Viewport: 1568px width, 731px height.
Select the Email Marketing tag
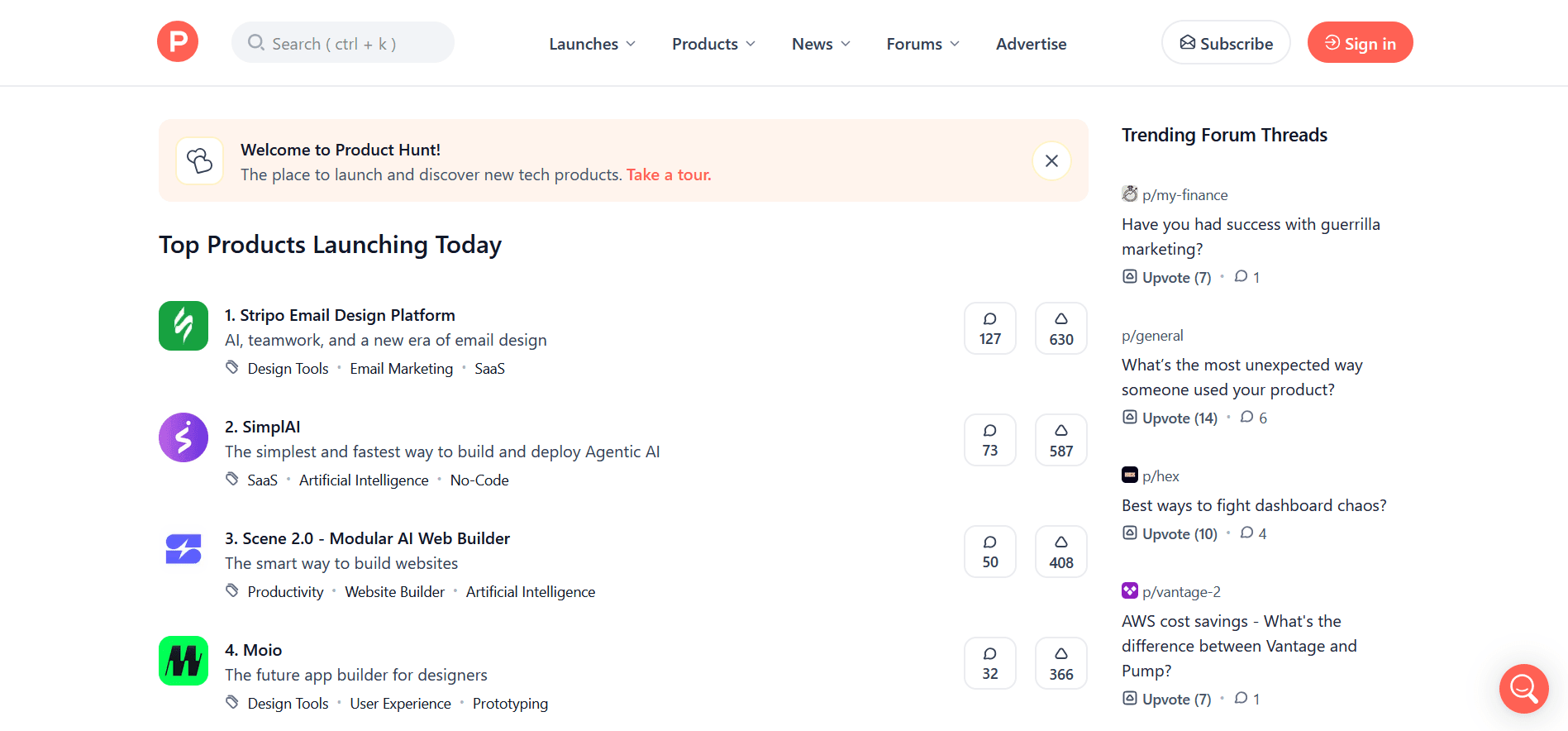[402, 369]
